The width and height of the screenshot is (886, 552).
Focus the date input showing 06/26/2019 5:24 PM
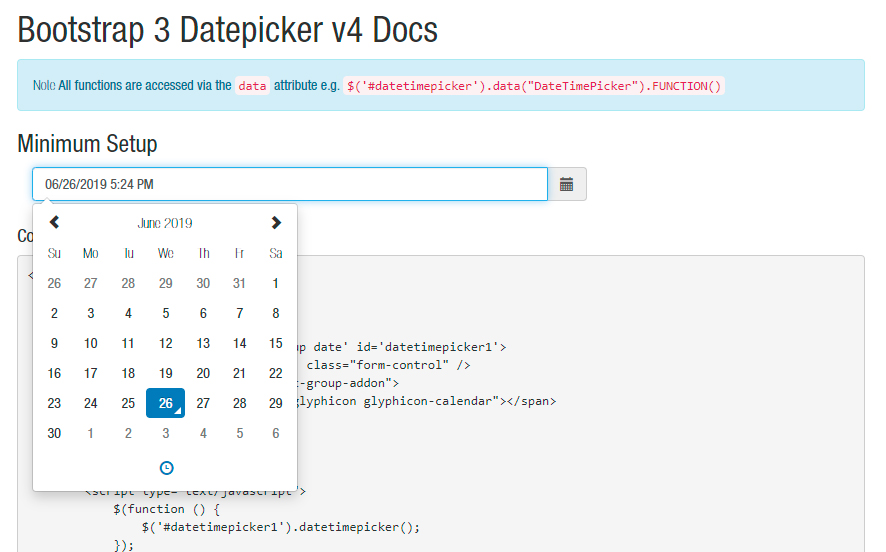[290, 184]
